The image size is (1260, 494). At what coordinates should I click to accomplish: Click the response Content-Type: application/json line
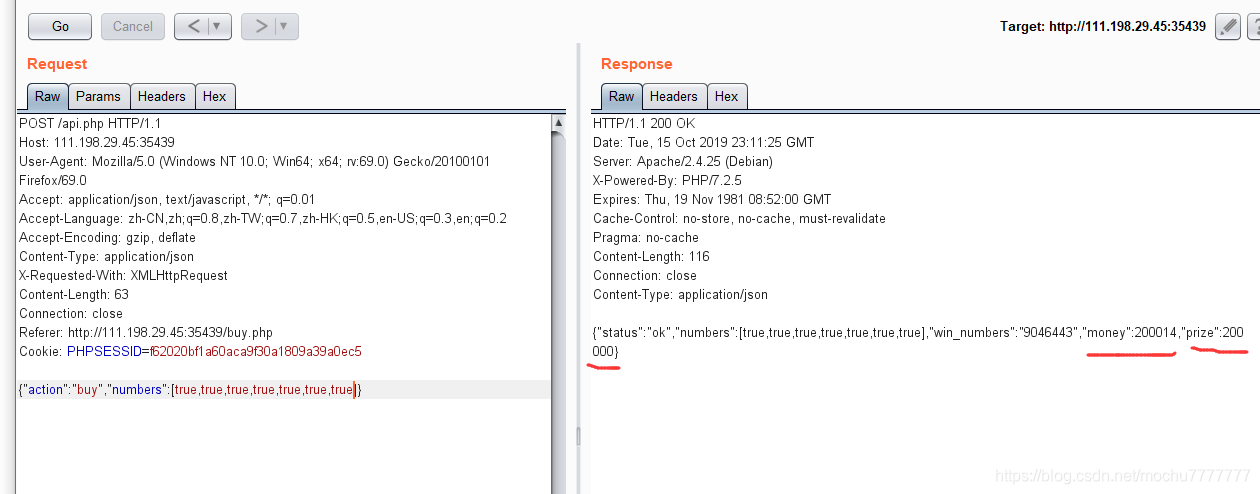coord(681,294)
